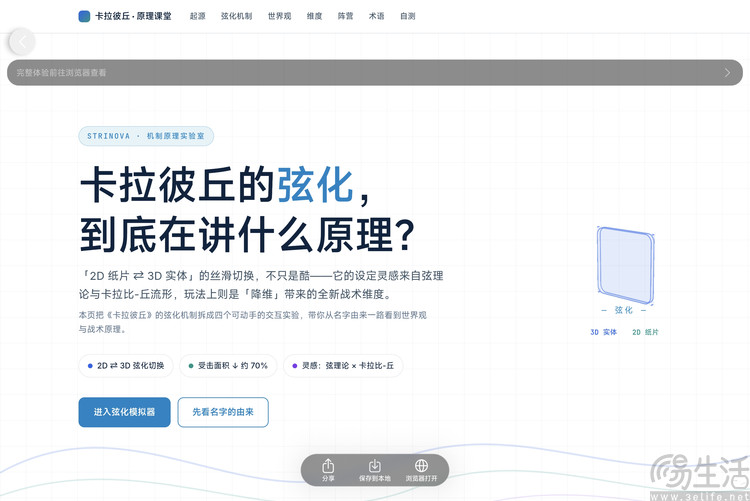Open the 起源 nav item
Screen dimensions: 750x501
click(198, 16)
